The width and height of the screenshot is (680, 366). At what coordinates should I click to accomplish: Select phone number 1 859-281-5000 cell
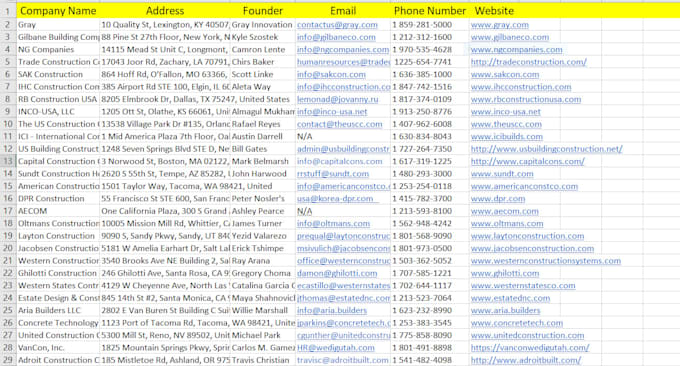[430, 25]
